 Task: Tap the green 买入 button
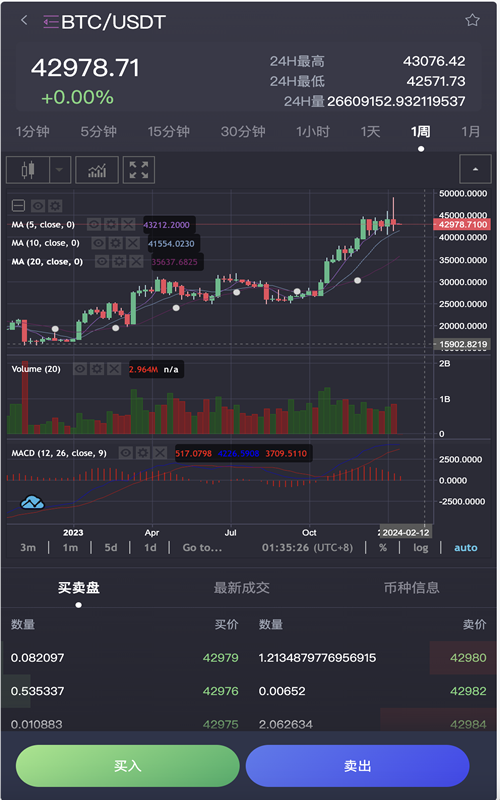pos(128,766)
